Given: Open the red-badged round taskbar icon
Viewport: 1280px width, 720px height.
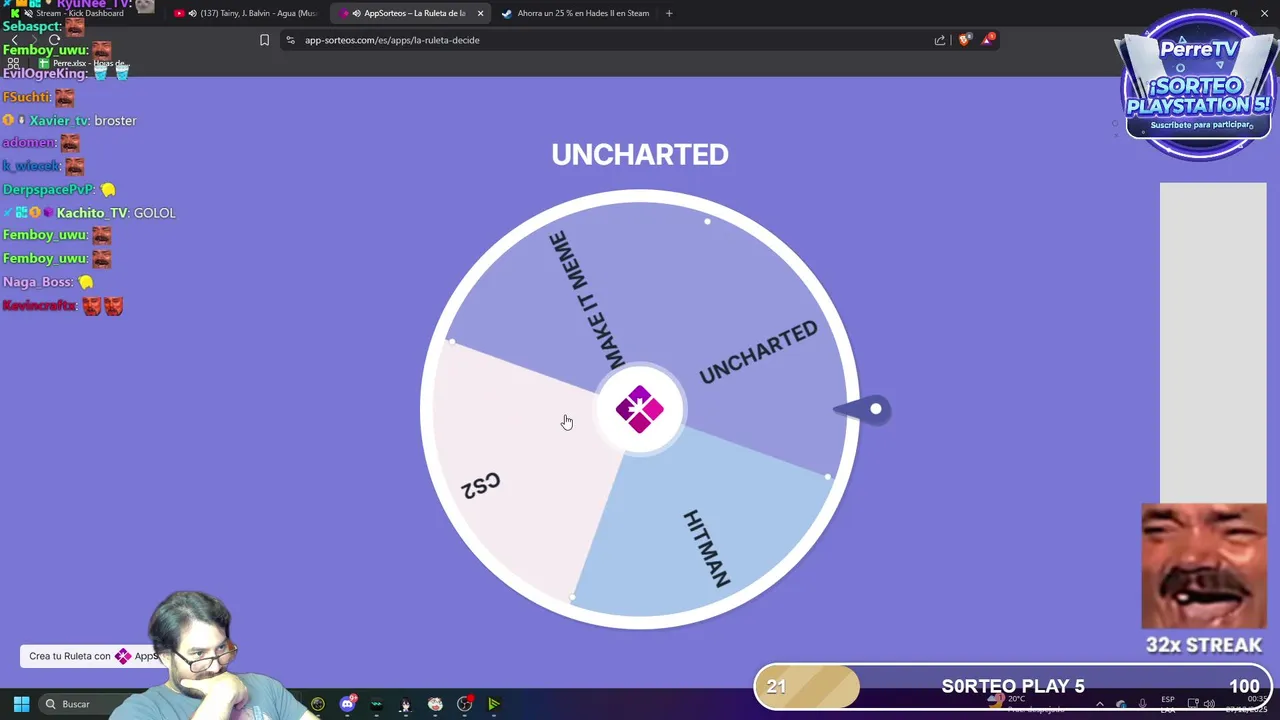Looking at the screenshot, I should pyautogui.click(x=464, y=704).
